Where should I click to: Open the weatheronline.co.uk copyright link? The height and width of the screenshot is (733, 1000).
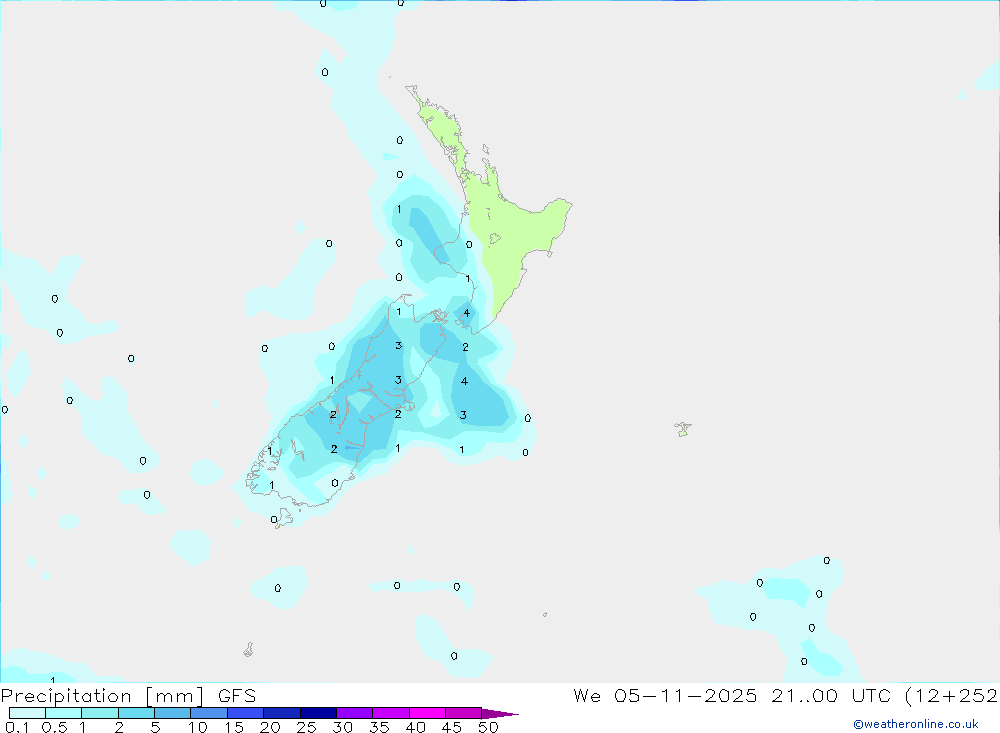coord(915,724)
